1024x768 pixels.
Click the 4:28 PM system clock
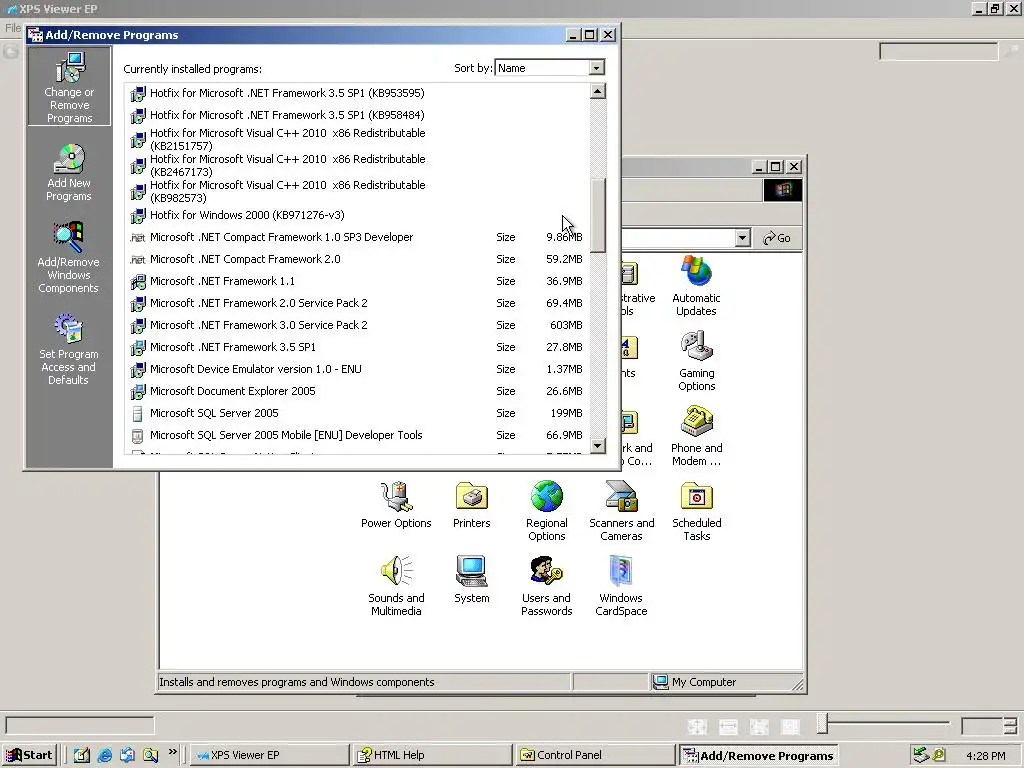pyautogui.click(x=985, y=756)
